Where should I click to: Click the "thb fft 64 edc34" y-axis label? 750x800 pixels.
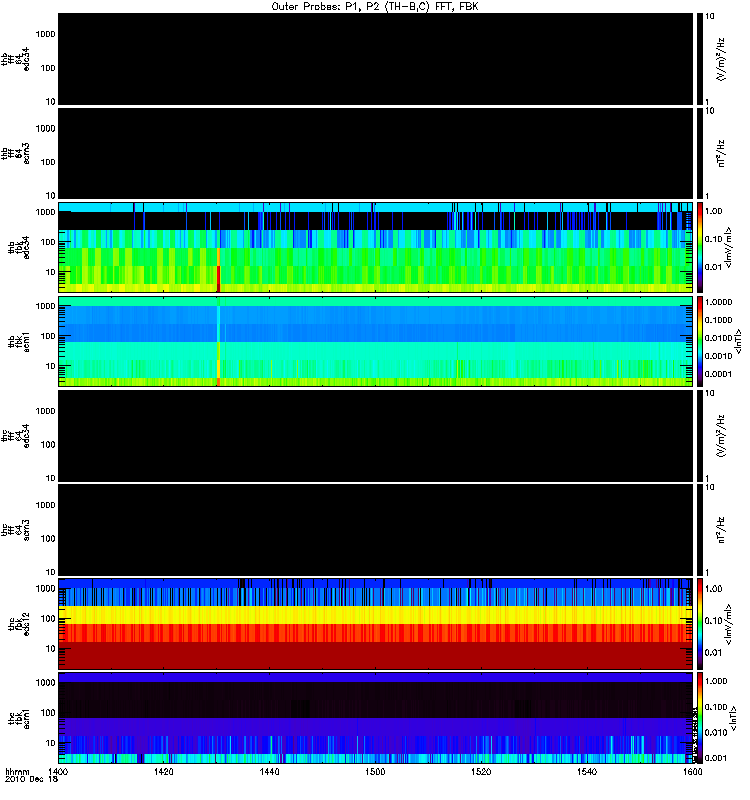pos(15,59)
